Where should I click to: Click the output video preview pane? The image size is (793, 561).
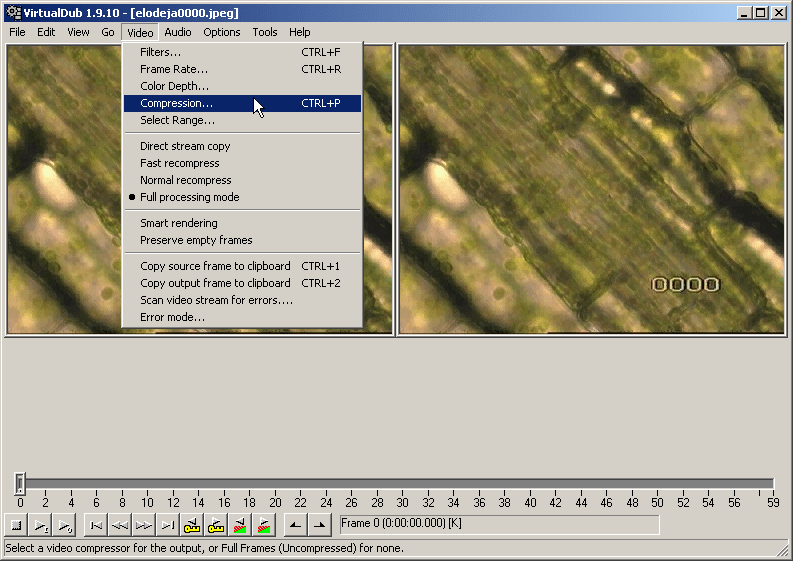coord(592,190)
